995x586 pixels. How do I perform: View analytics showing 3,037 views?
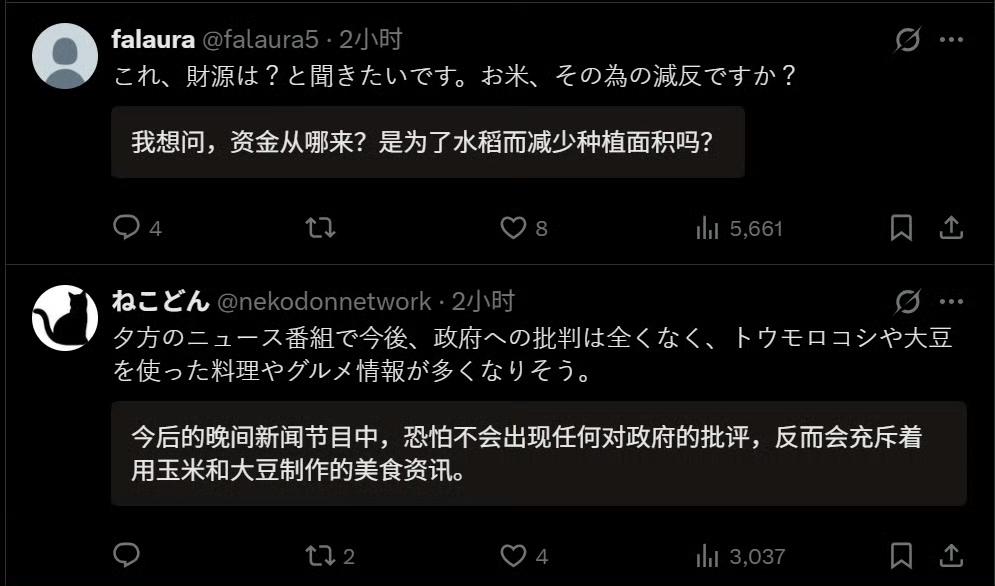point(741,557)
